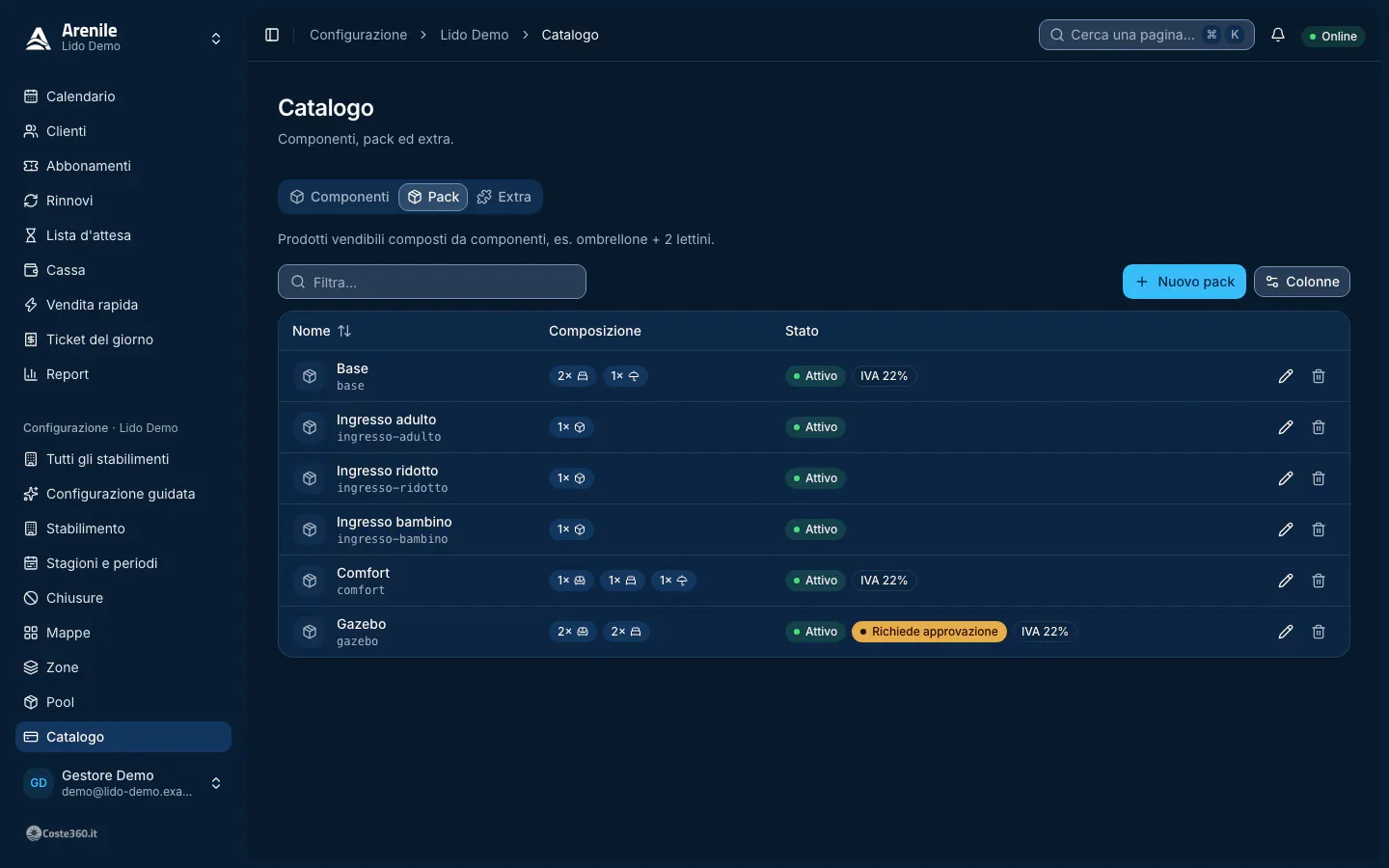1389x868 pixels.
Task: Click the Arenile logo icon
Action: 38,38
